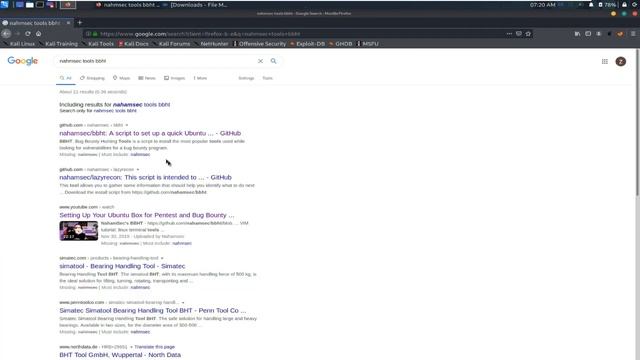
Task: Switch to News results tab
Action: click(147, 78)
